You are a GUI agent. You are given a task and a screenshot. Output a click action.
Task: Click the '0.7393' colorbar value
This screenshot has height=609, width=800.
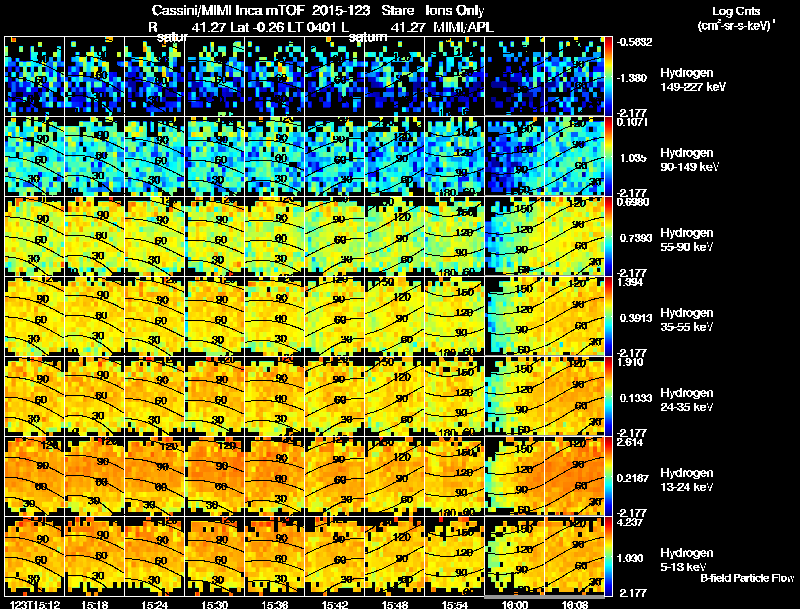coord(636,238)
